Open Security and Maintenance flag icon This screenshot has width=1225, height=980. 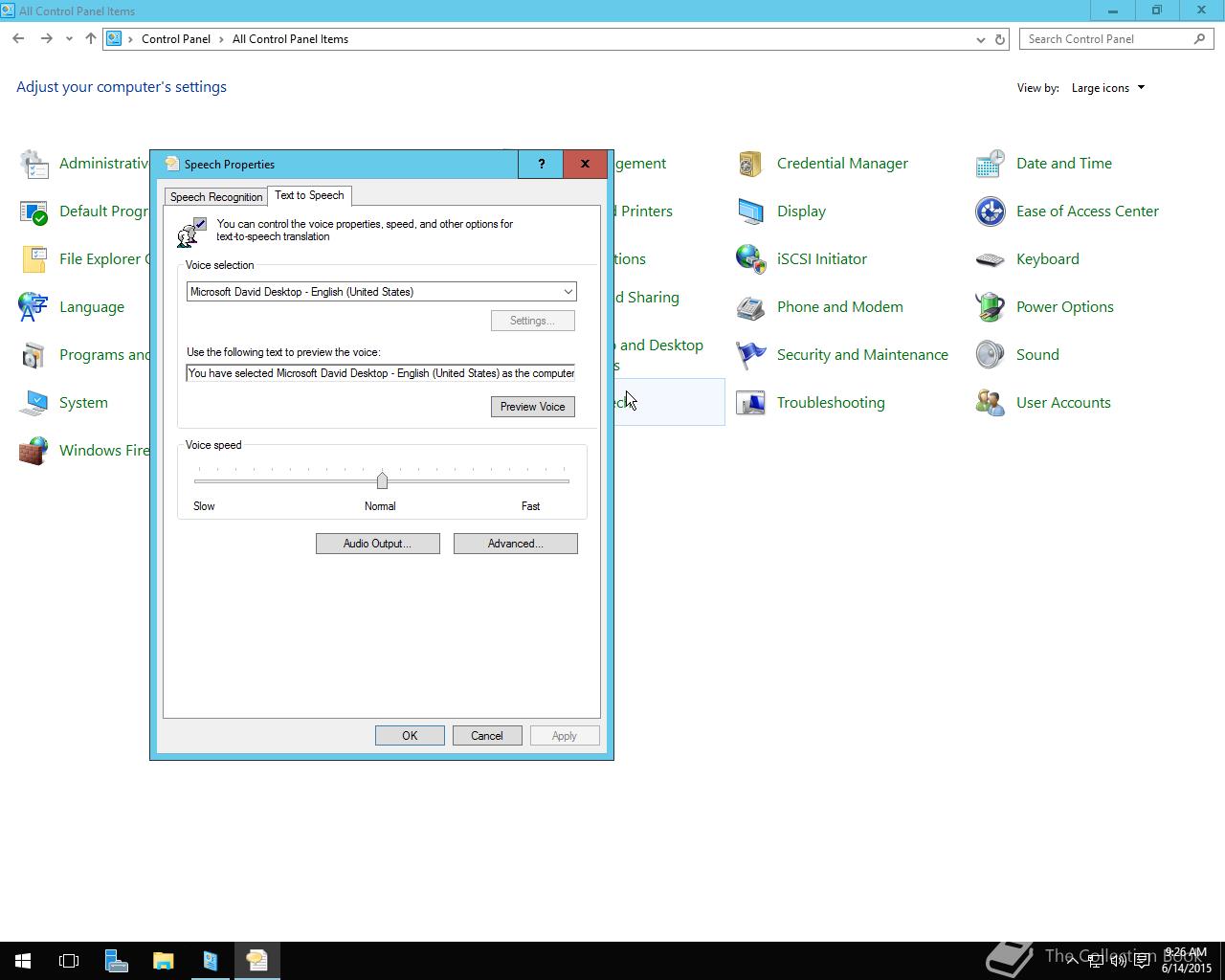coord(750,355)
